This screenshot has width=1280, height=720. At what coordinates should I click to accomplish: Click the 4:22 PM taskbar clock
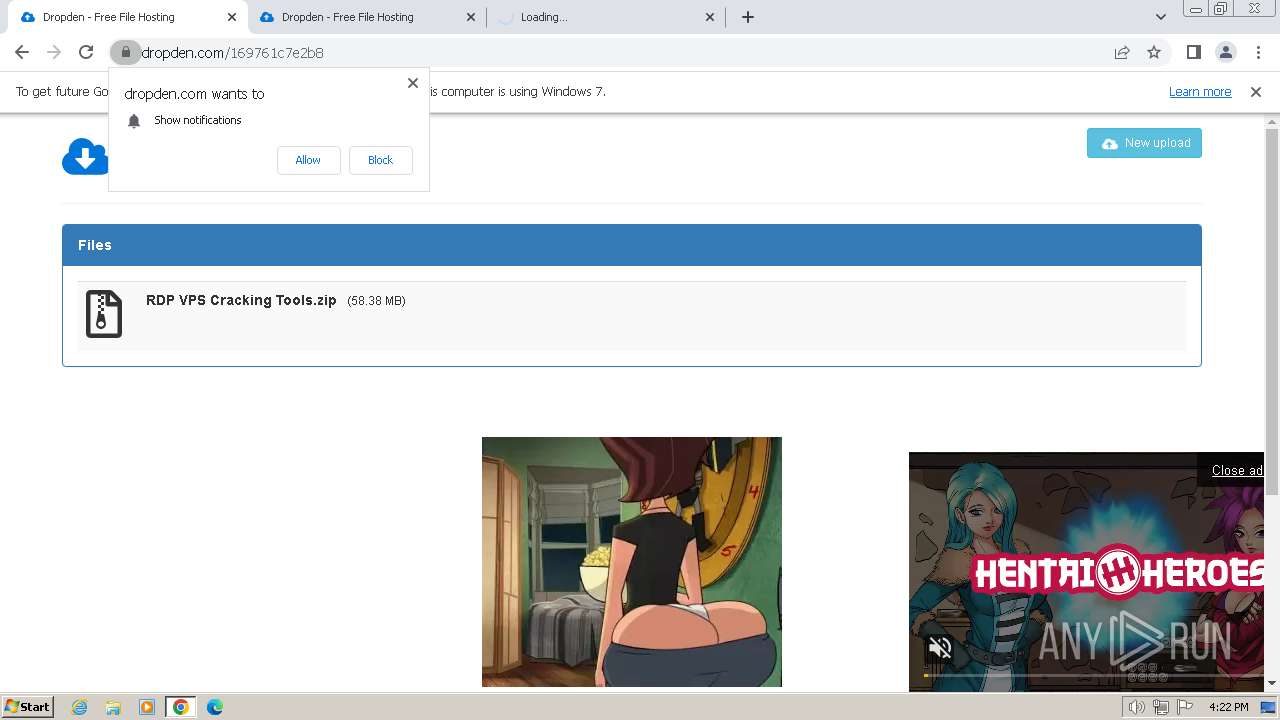point(1228,707)
